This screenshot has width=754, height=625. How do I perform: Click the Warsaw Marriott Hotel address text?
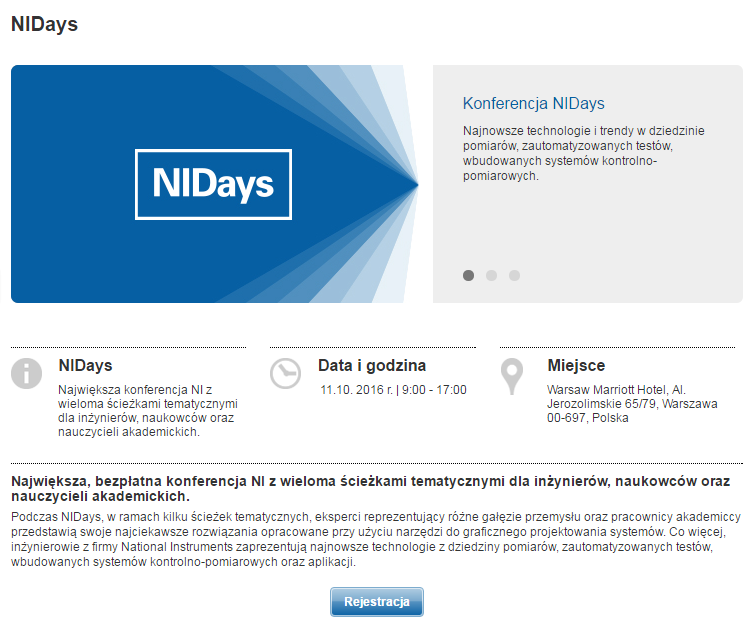(x=632, y=403)
